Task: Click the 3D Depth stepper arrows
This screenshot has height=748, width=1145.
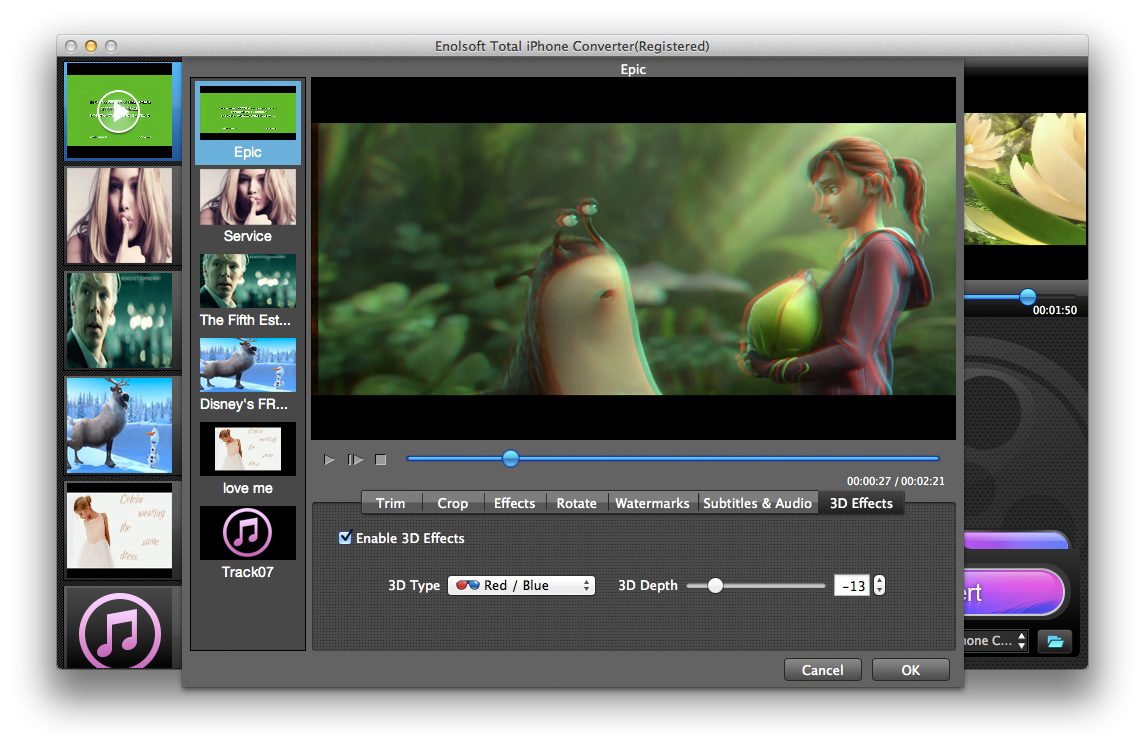Action: pyautogui.click(x=879, y=585)
